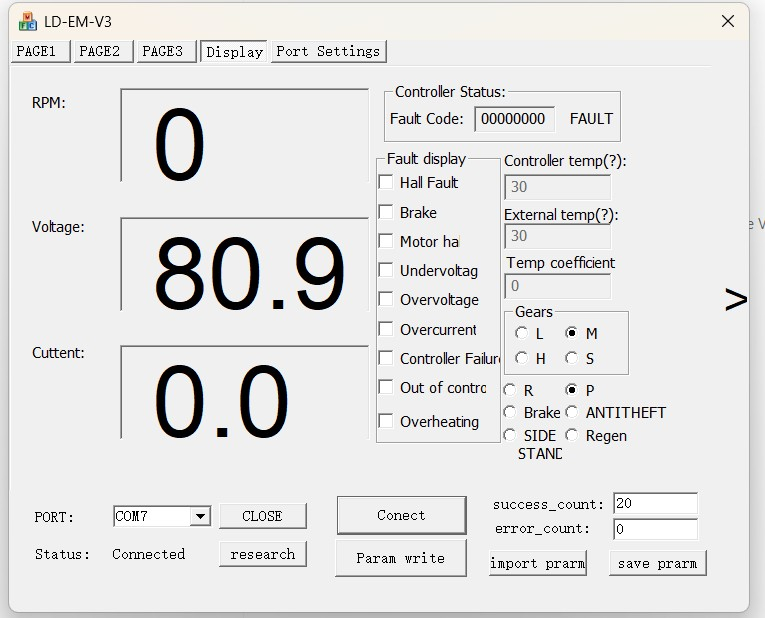
Task: Expand the COM7 port dropdown
Action: [x=200, y=516]
